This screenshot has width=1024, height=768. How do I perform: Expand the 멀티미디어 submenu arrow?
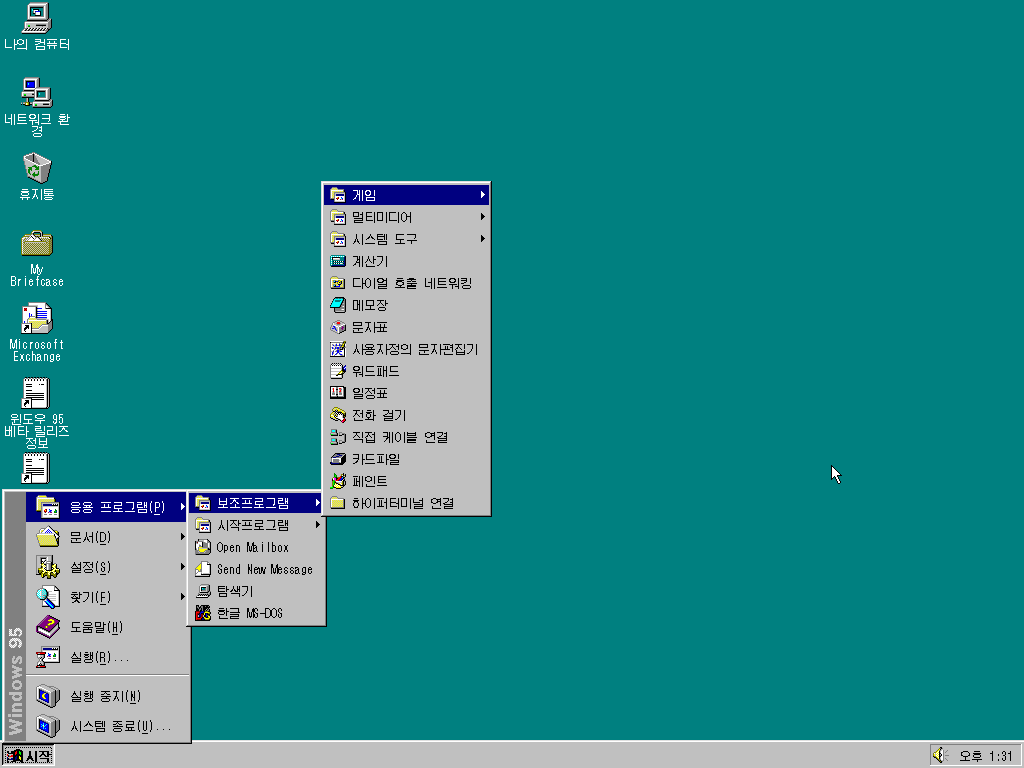[483, 217]
